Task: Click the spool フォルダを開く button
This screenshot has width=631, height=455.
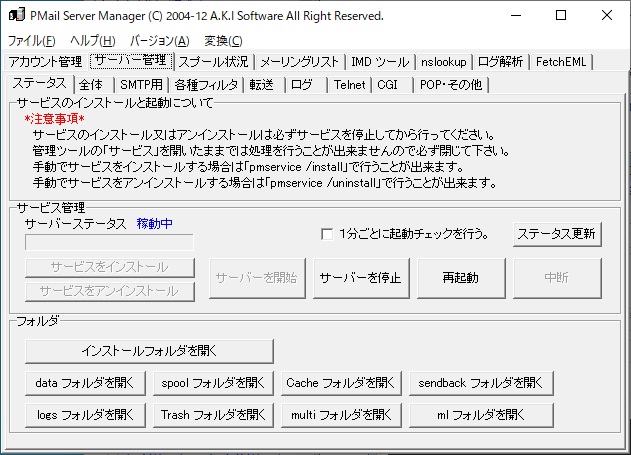Action: pos(213,383)
